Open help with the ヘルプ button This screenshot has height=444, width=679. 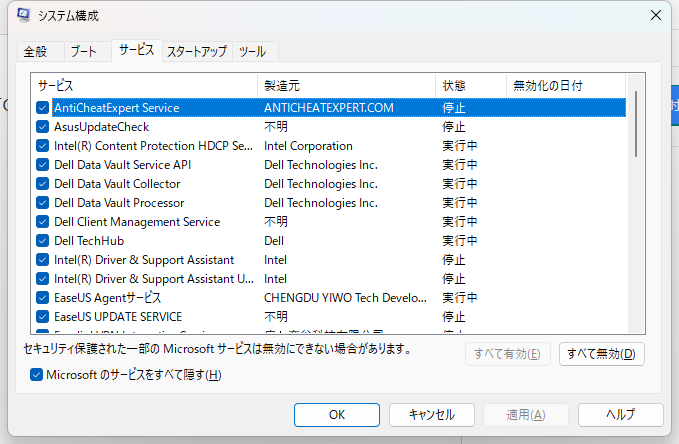(620, 415)
